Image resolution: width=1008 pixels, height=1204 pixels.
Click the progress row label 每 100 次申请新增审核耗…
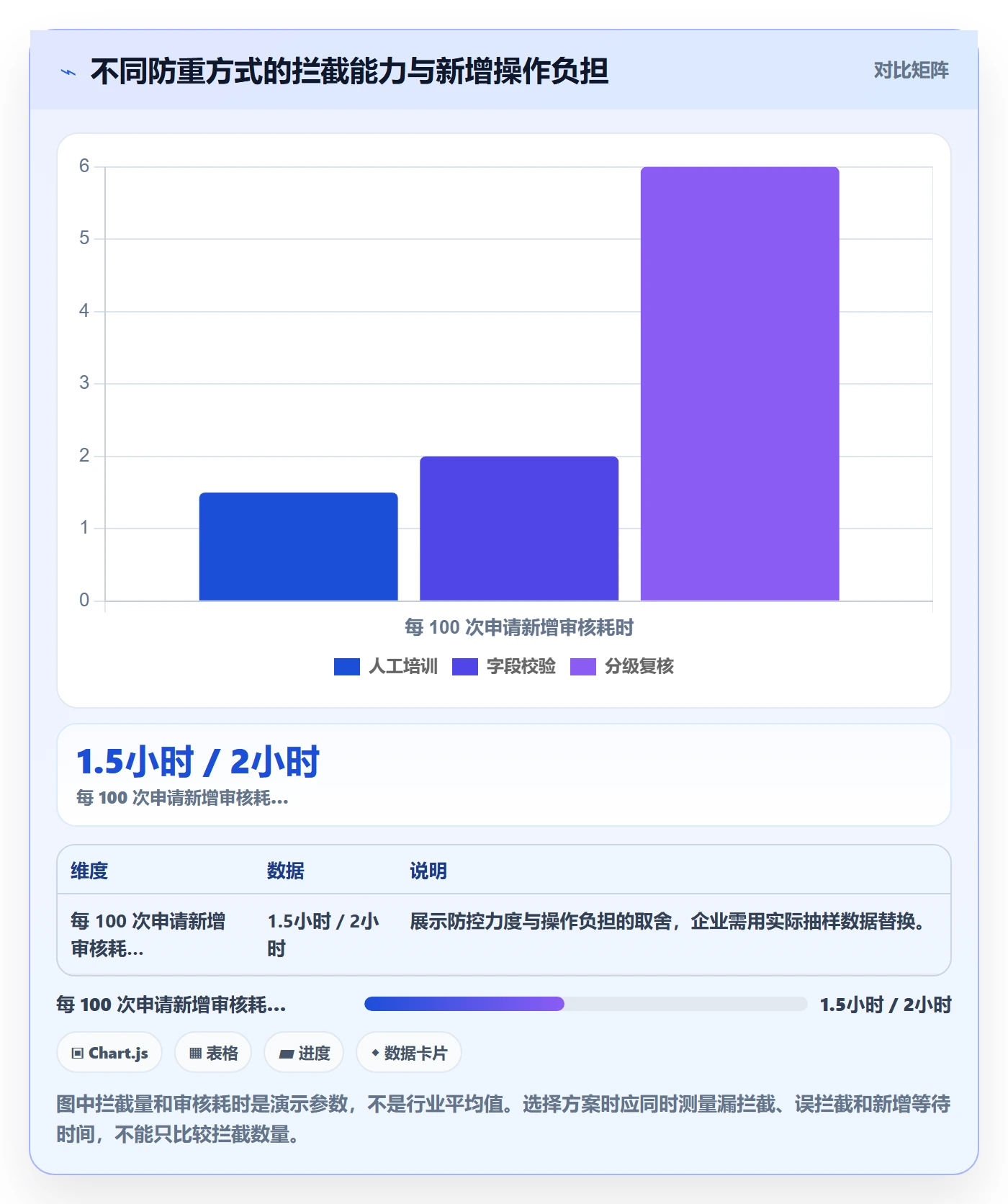pyautogui.click(x=171, y=1005)
